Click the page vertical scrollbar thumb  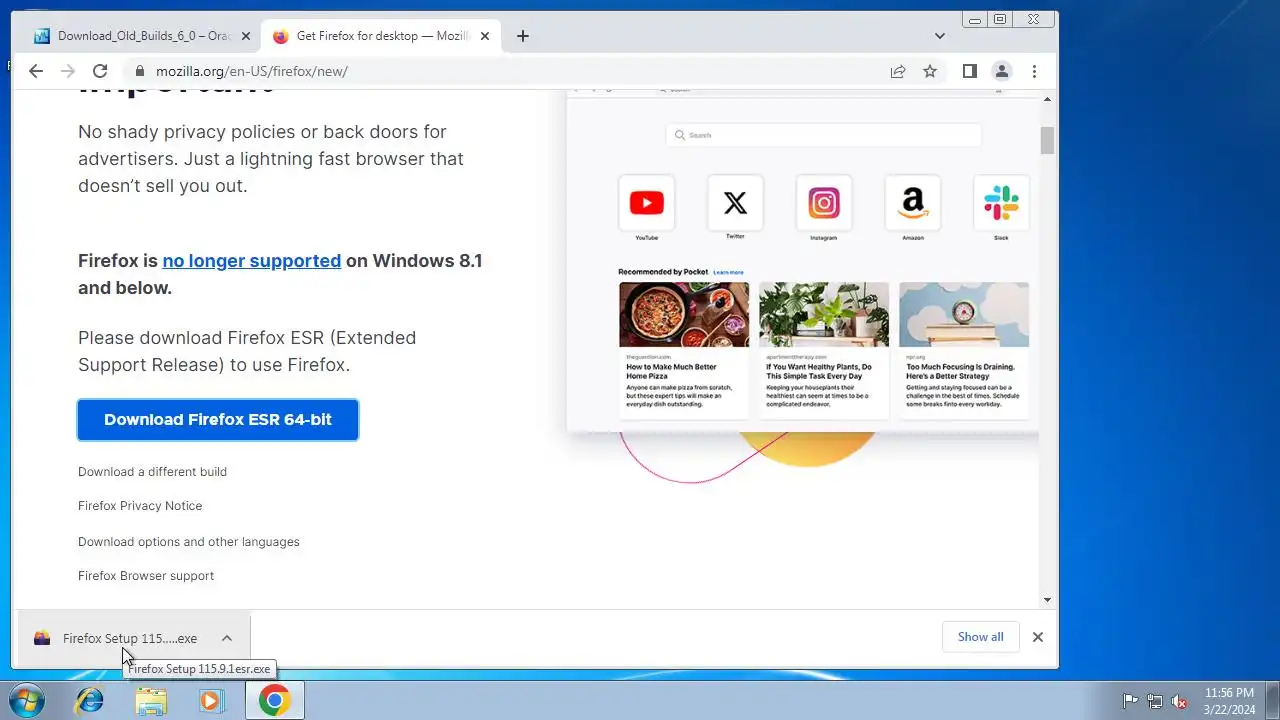(1047, 141)
